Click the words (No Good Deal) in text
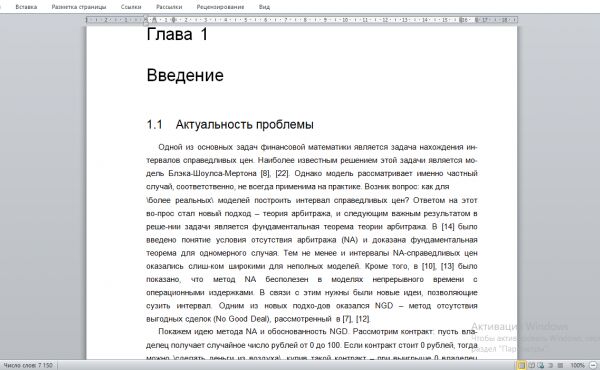This screenshot has width=600, height=370. (241, 319)
